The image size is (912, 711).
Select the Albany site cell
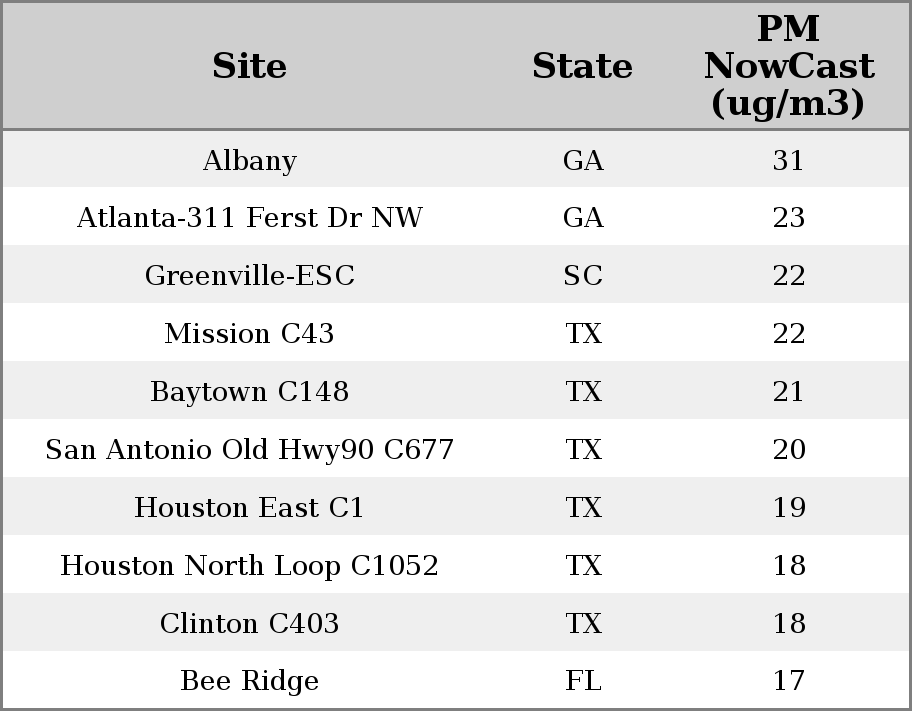pos(249,161)
